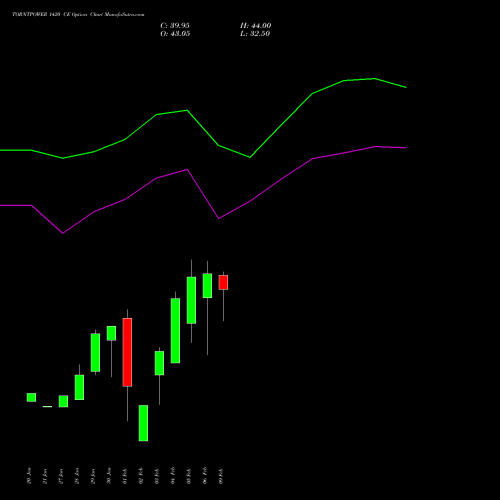Click the 30 Jan date label
This screenshot has width=500, height=500.
(x=109, y=476)
